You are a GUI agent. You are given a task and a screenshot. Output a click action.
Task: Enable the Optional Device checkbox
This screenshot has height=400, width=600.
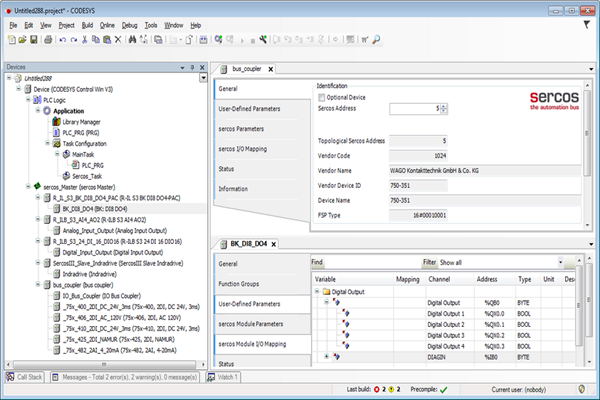tap(321, 97)
